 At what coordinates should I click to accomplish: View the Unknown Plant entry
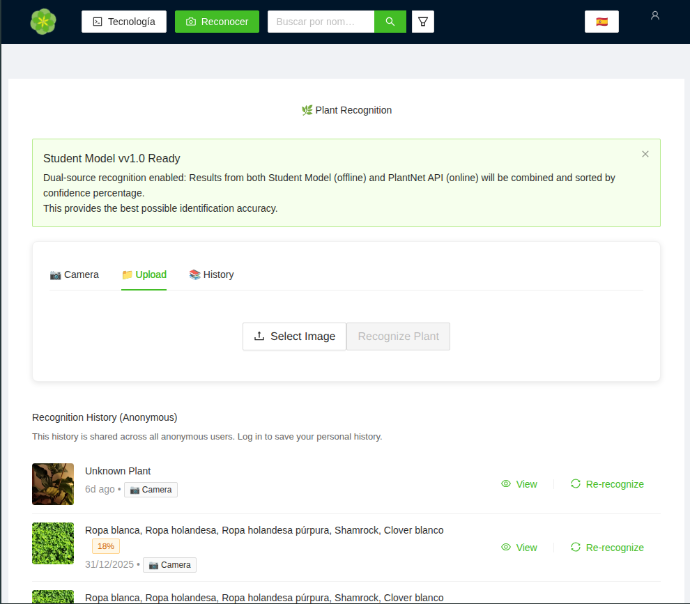(x=519, y=484)
